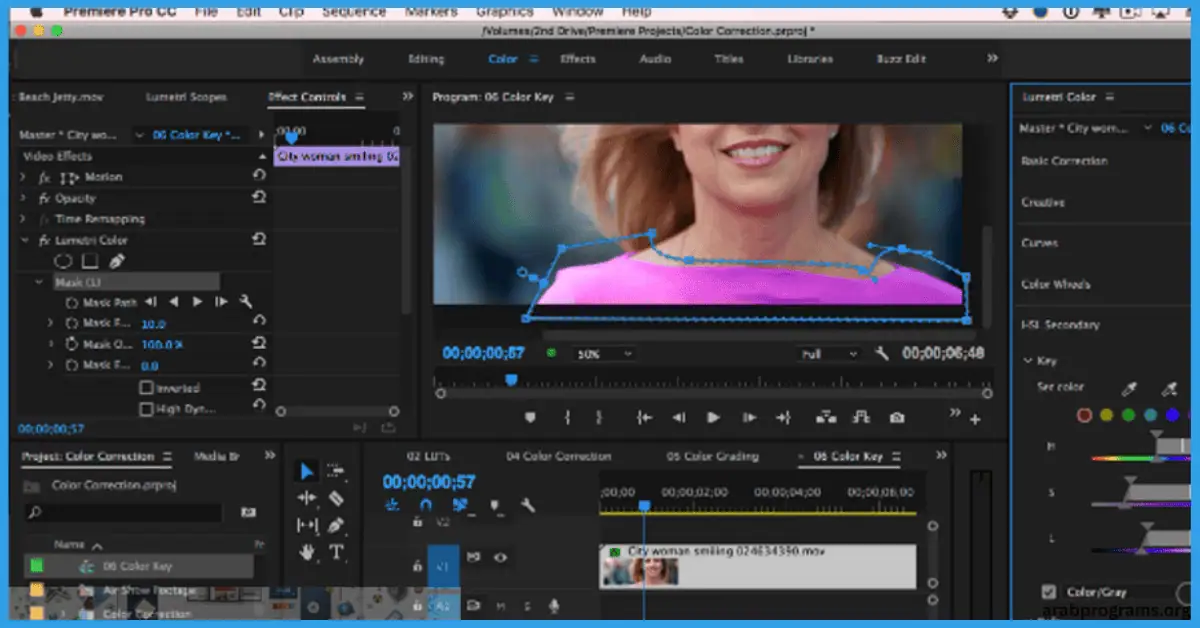Open the Lumetri Scopes panel tab
Viewport: 1200px width, 628px height.
(186, 97)
